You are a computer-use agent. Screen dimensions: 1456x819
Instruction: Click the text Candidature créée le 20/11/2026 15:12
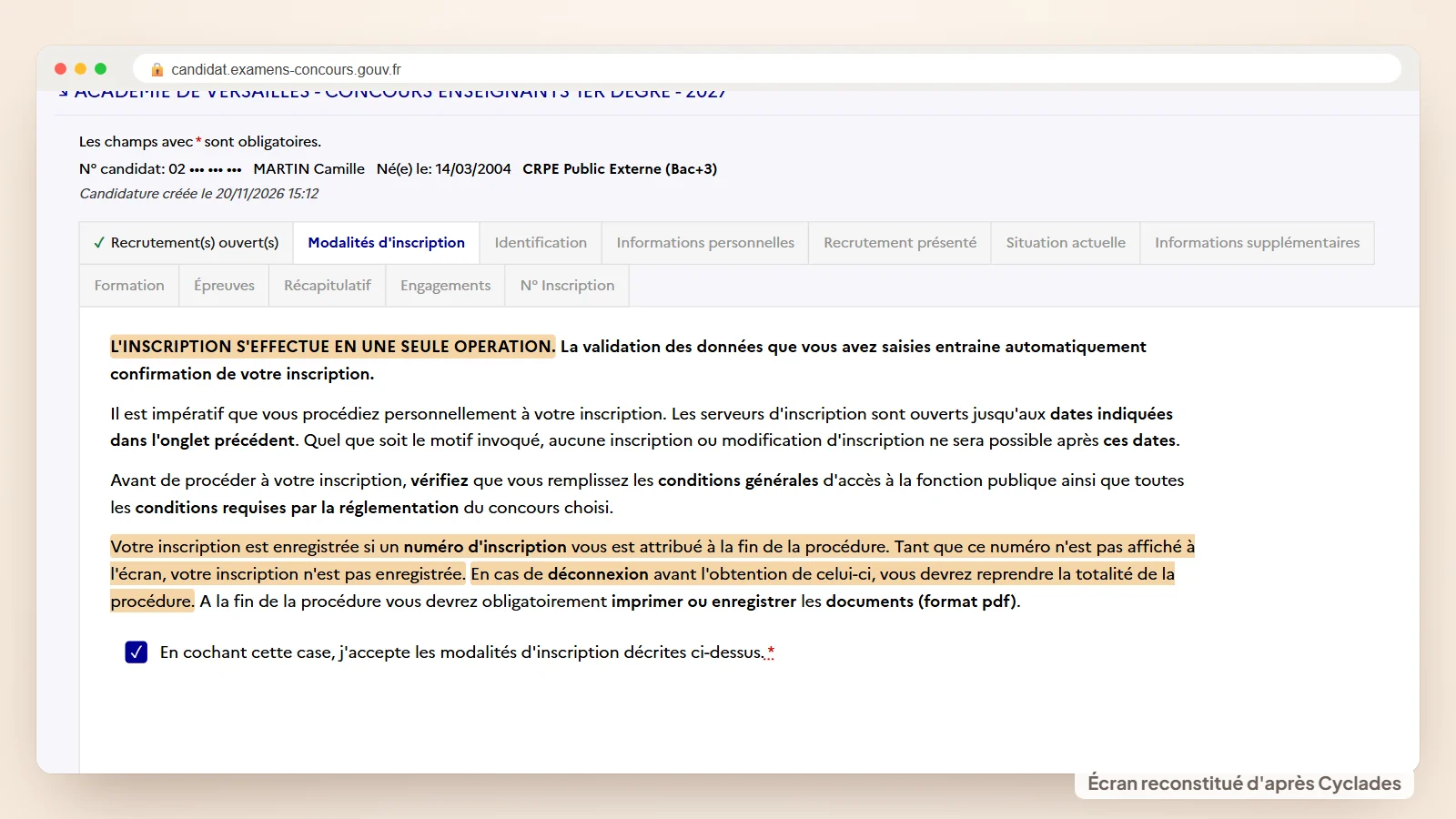coord(199,194)
